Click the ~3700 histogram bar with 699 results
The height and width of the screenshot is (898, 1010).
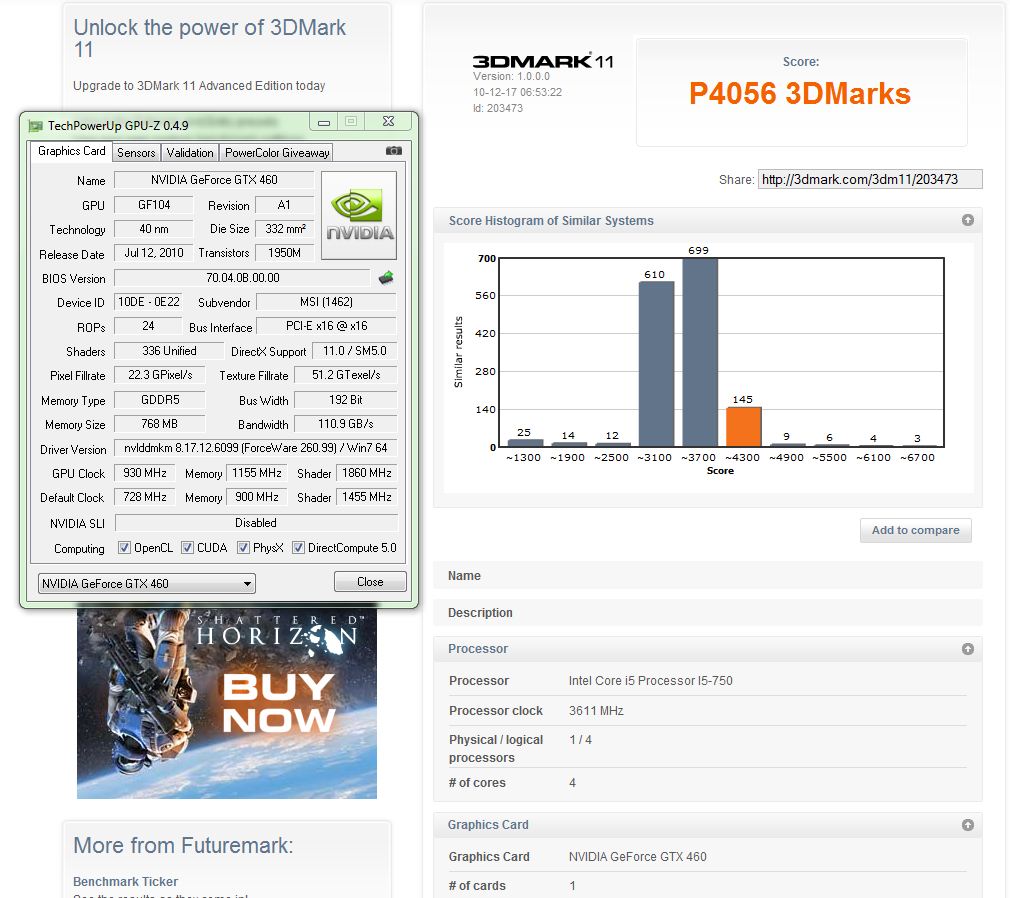tap(700, 352)
